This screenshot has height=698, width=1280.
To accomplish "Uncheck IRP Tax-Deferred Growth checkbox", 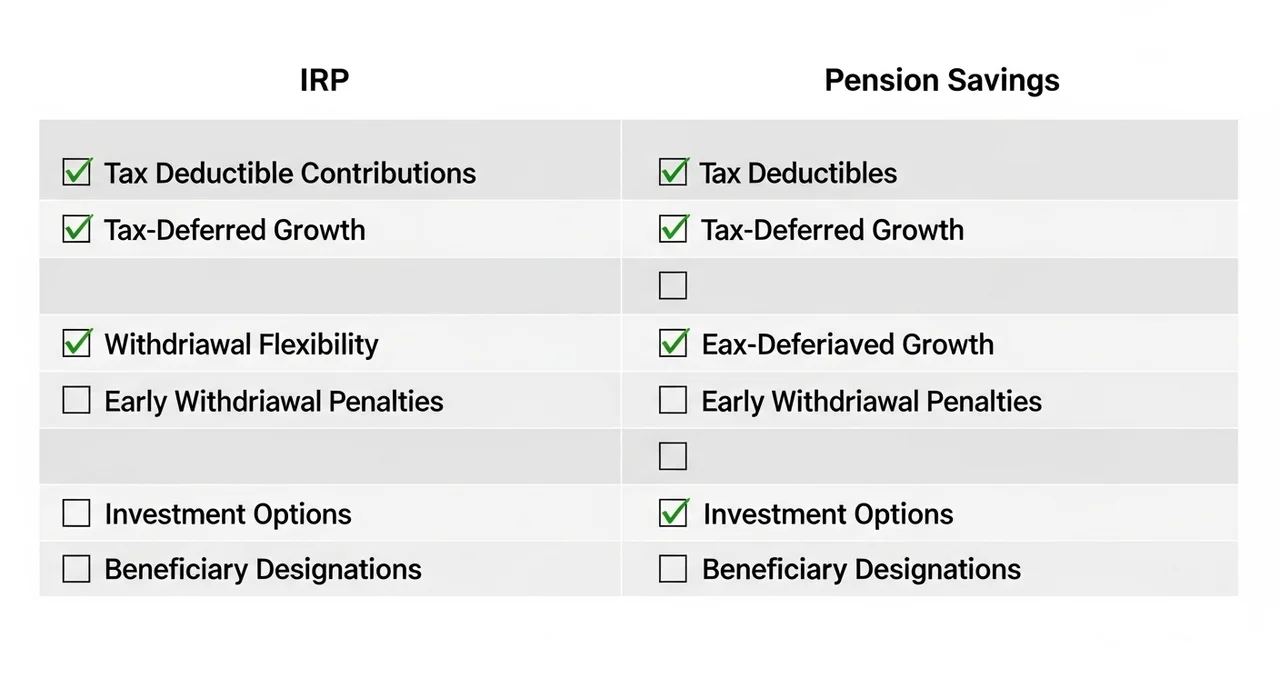I will tap(77, 229).
